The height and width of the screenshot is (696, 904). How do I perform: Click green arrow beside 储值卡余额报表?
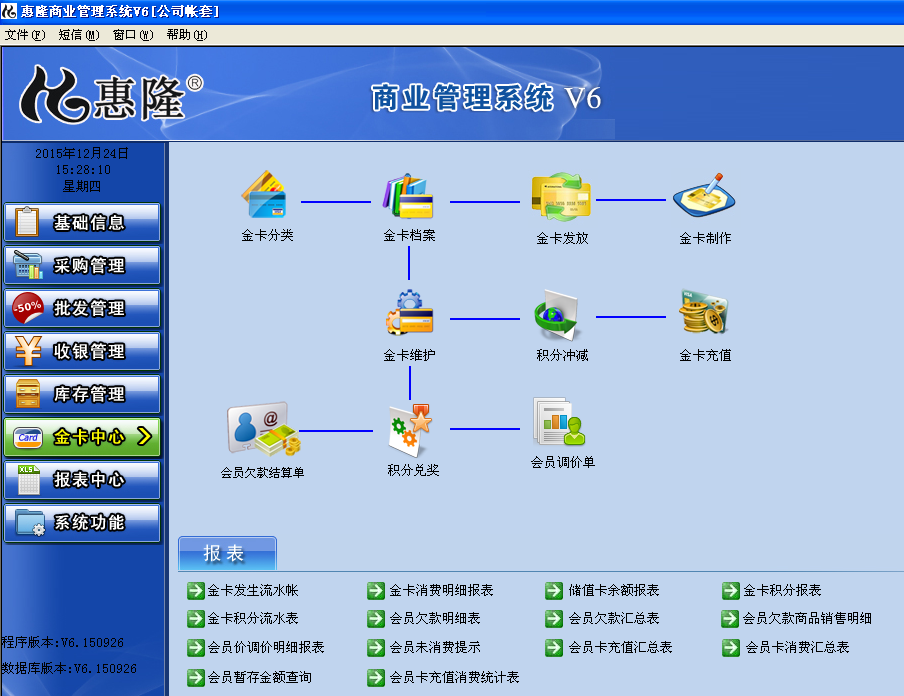[x=554, y=590]
